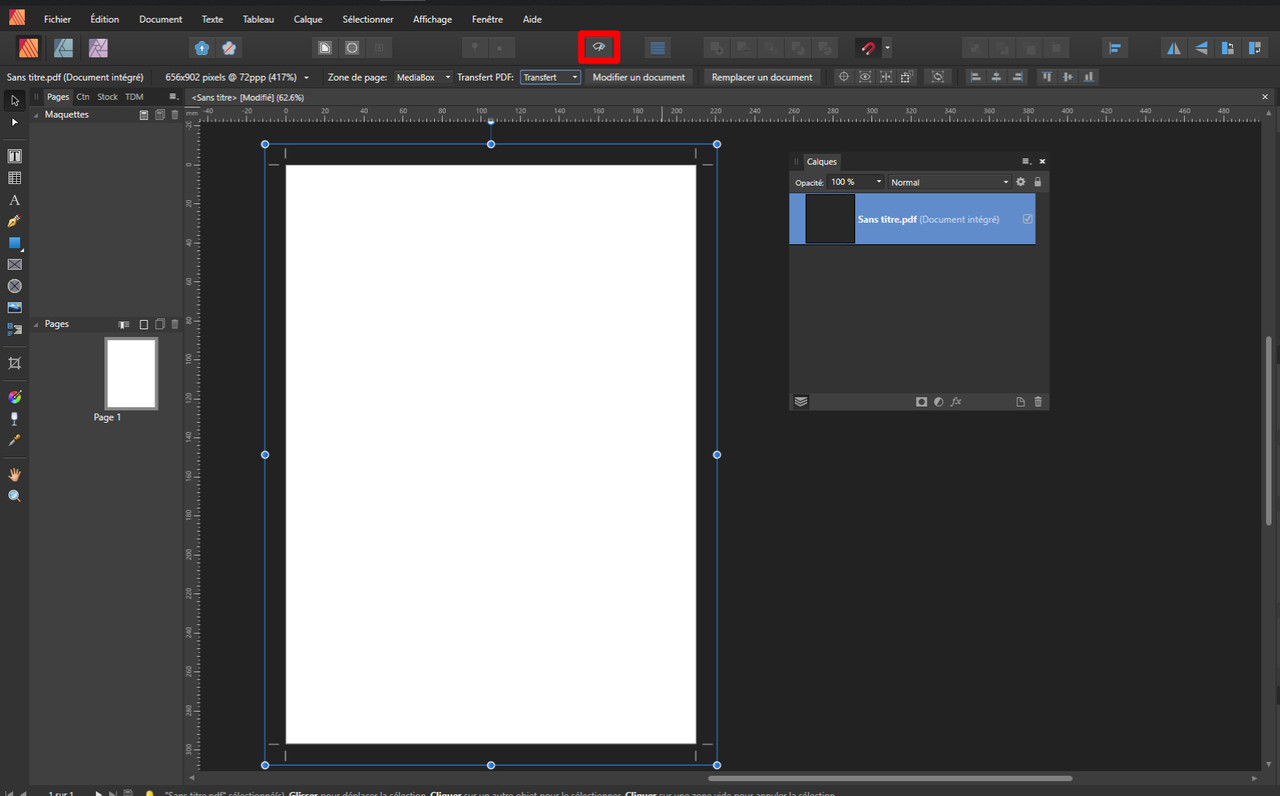Screen dimensions: 1280x796
Task: Select the View hand tool
Action: click(x=14, y=474)
